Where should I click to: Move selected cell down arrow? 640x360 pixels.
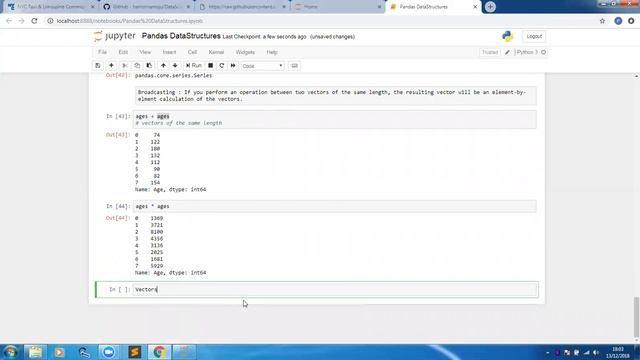click(175, 66)
